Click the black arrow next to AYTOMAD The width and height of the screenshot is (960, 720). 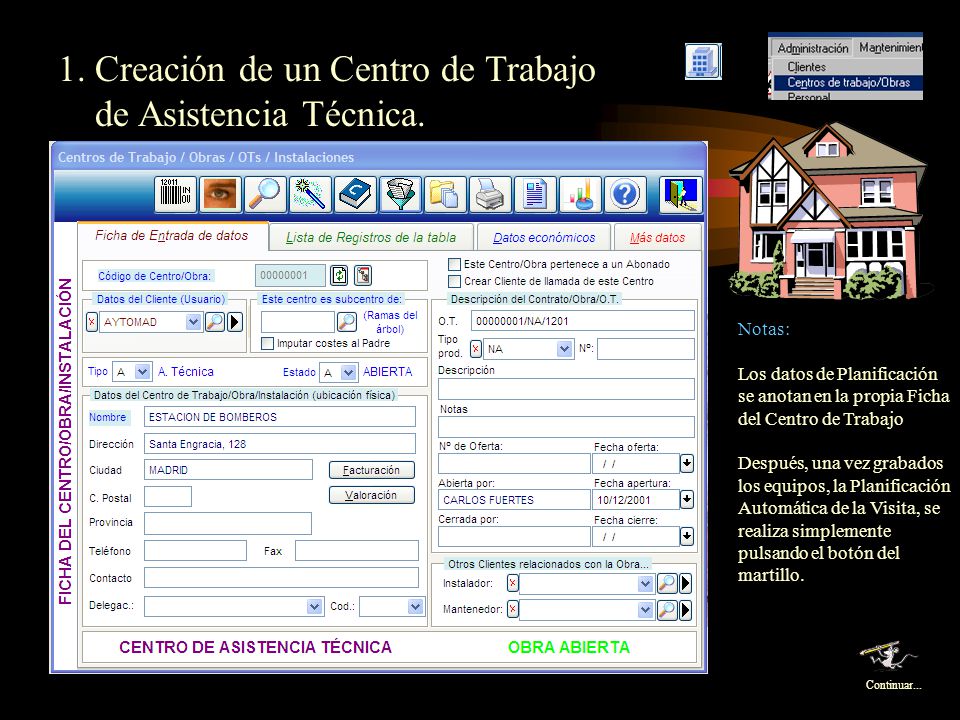[x=234, y=322]
